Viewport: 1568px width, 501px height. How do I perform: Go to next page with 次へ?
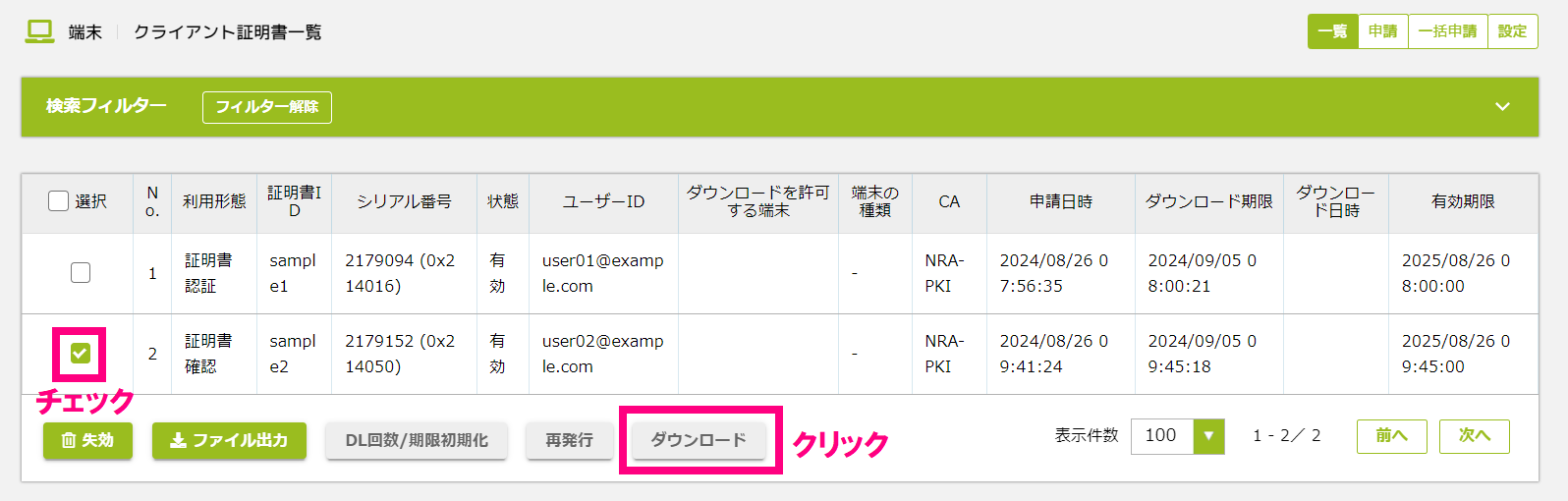[x=1475, y=436]
